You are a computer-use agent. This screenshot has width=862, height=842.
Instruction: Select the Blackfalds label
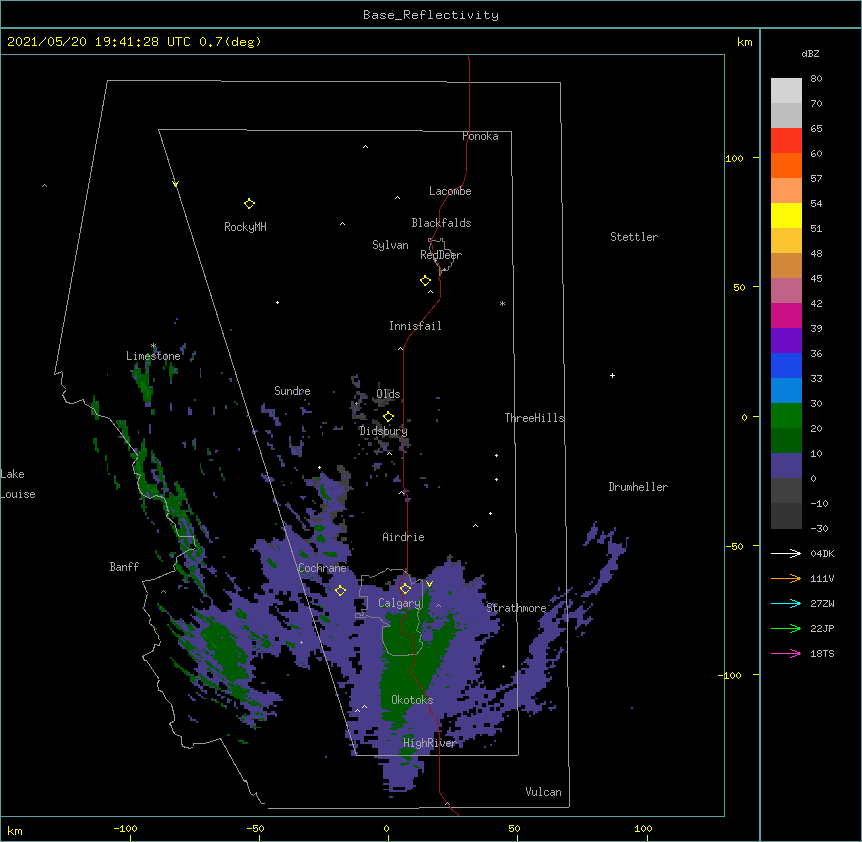pyautogui.click(x=441, y=223)
